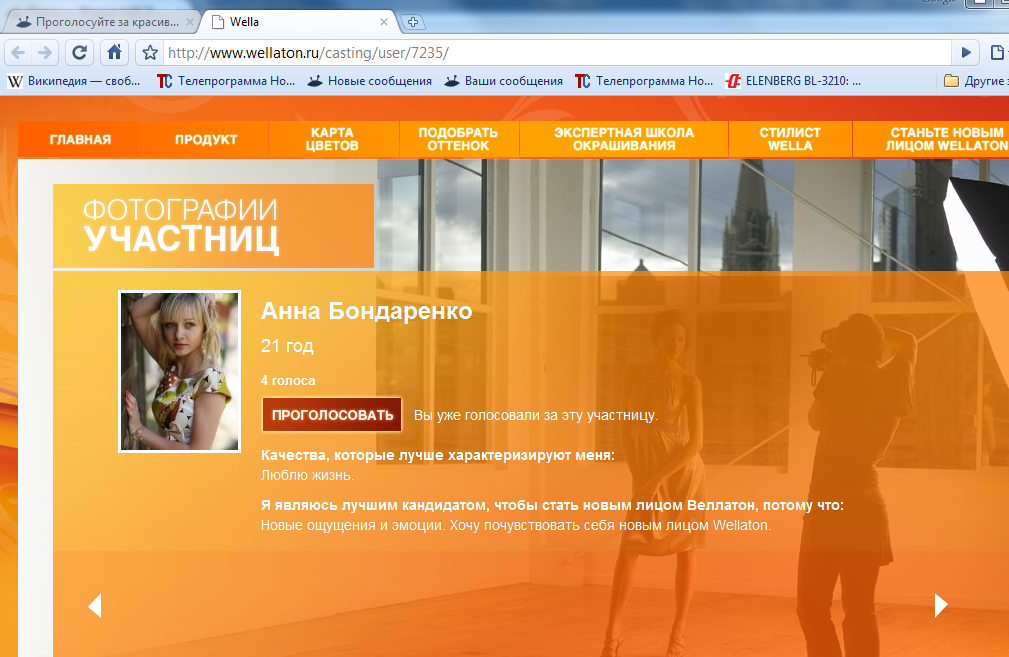Screen dimensions: 1009x657
Task: Open the page menu icon in toolbar
Action: click(997, 53)
